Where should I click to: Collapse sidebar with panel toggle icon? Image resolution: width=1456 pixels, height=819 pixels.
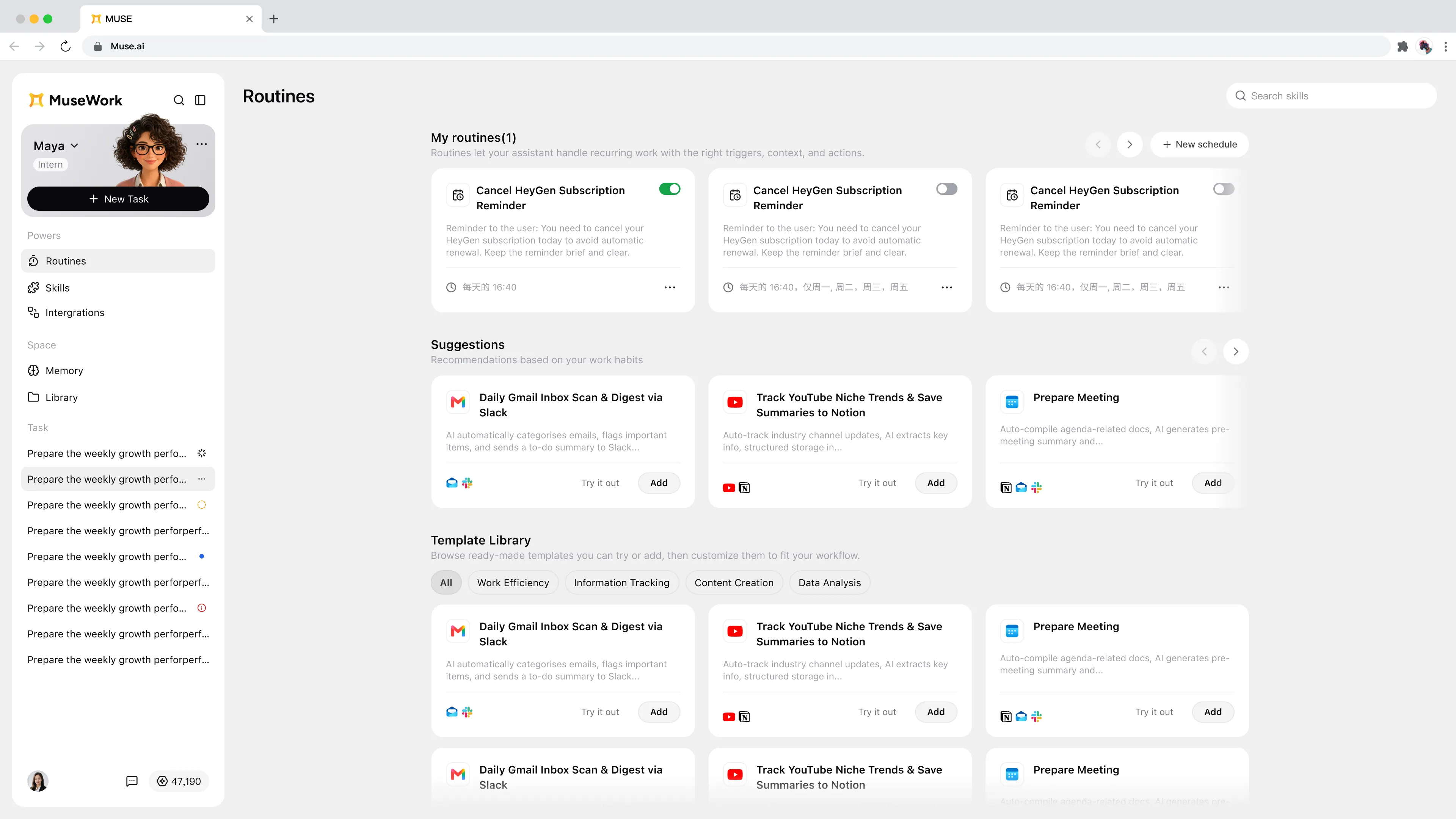click(x=200, y=100)
